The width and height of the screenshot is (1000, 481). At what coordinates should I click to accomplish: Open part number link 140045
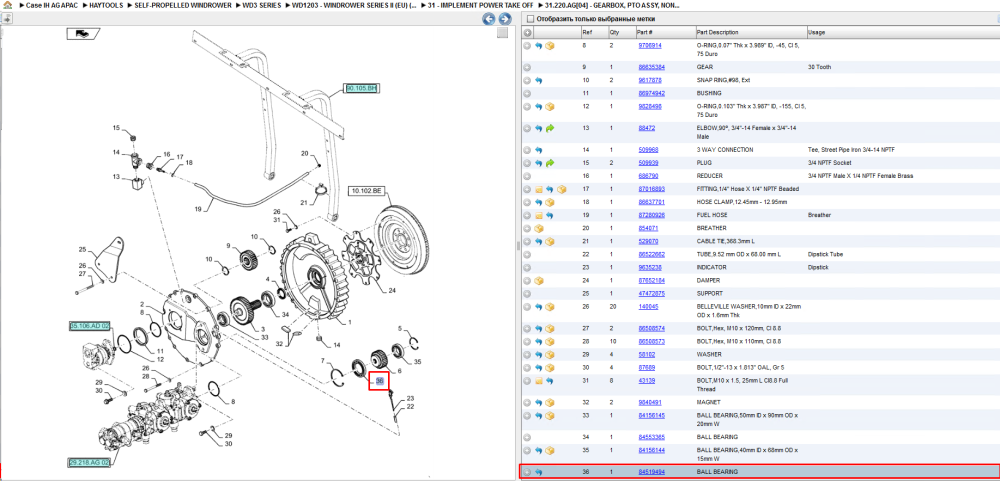(649, 307)
